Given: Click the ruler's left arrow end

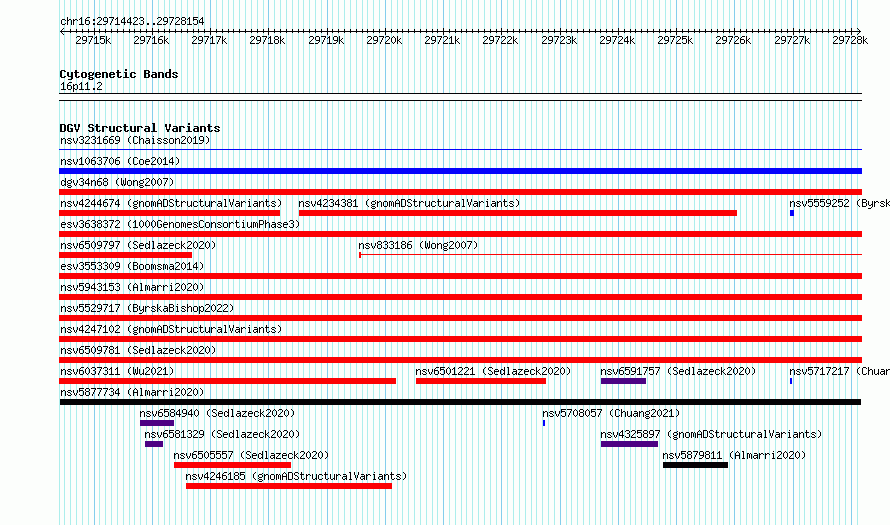Looking at the screenshot, I should 62,31.
